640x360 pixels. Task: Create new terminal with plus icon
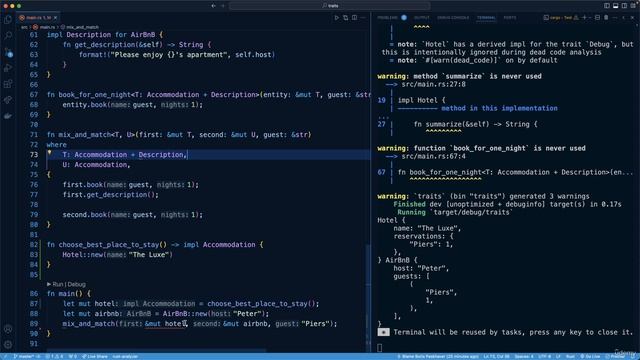[x=584, y=18]
